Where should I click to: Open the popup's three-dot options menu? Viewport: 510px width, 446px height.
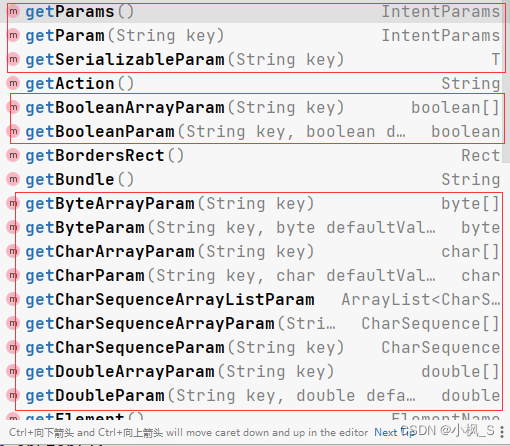pyautogui.click(x=502, y=432)
